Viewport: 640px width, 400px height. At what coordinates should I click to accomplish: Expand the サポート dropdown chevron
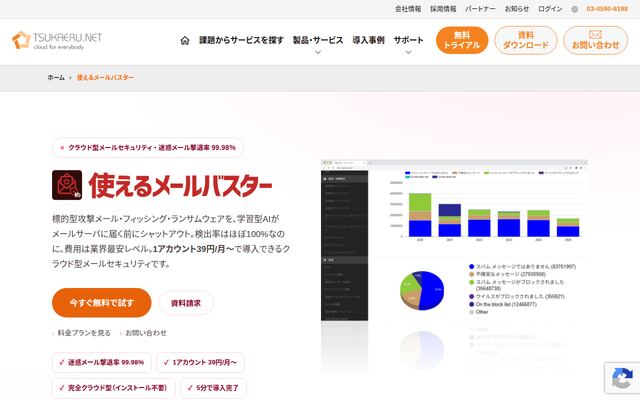coord(408,52)
